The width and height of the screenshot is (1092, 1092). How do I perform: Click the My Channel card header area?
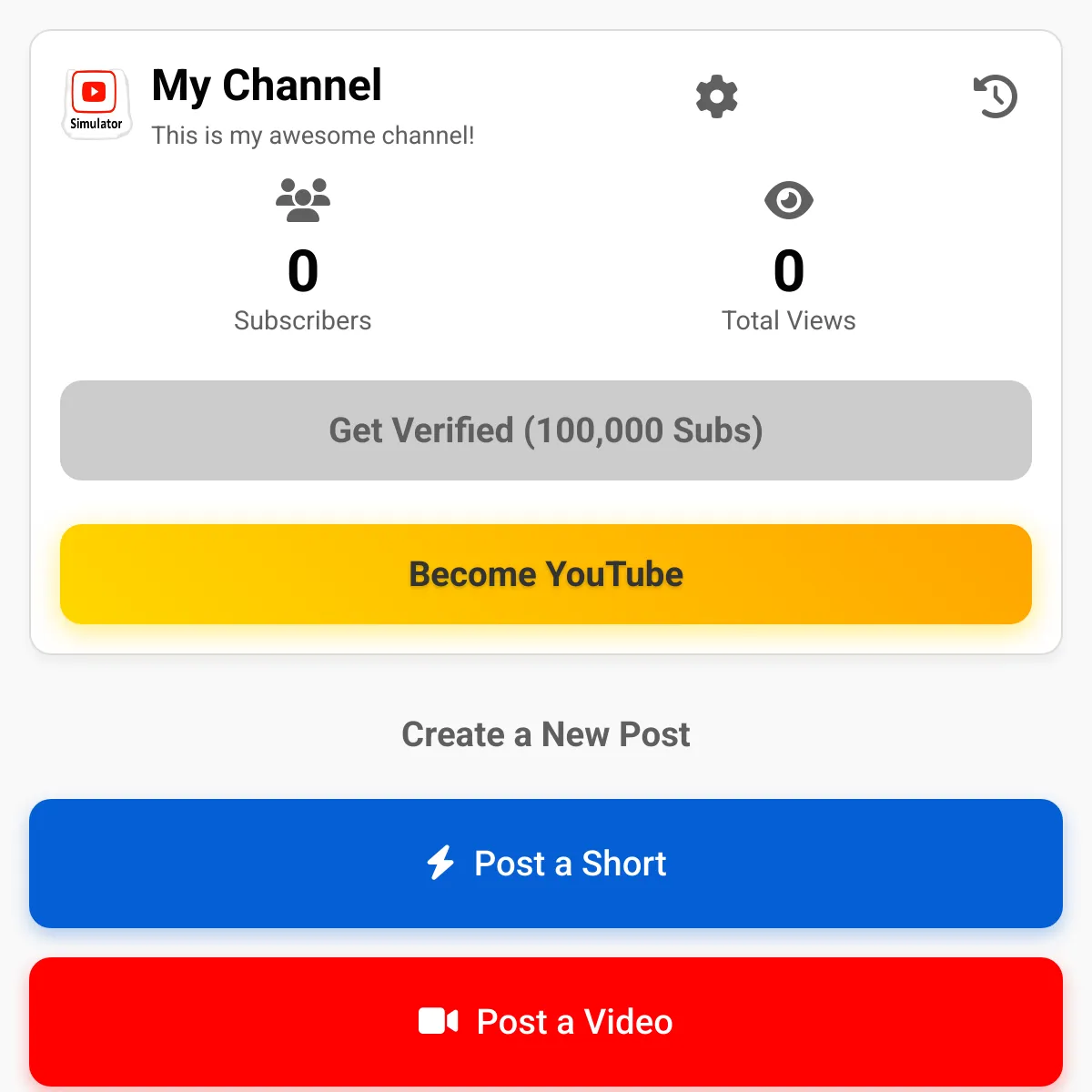tap(546, 105)
